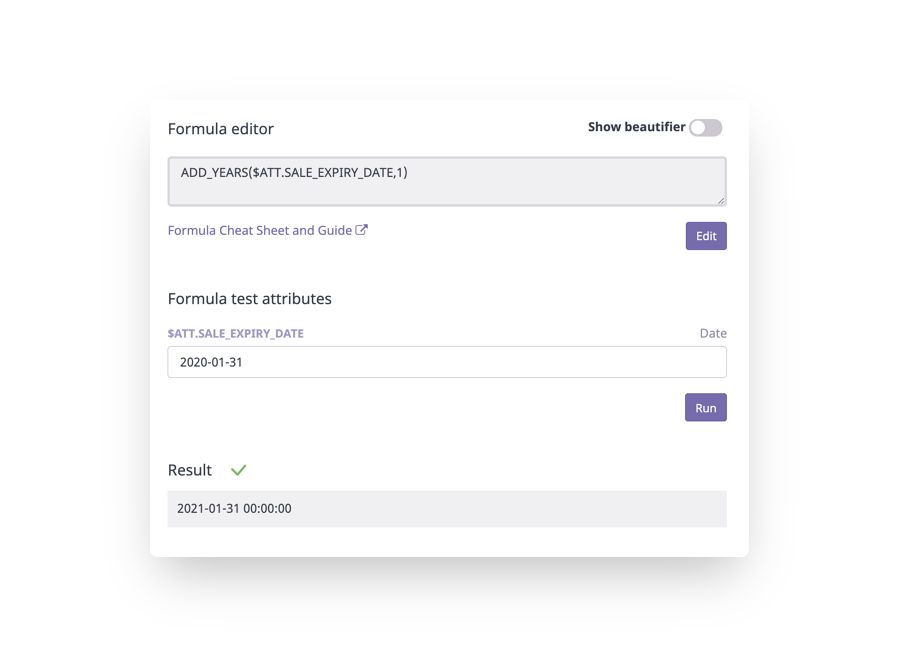This screenshot has height=657, width=899.
Task: Select the $ATT.SALE_EXPIRY_DATE attribute label
Action: tap(236, 333)
